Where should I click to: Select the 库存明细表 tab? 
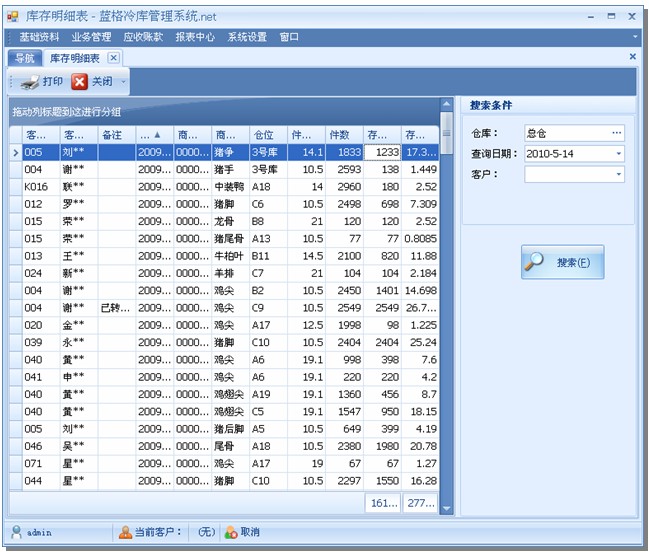(x=75, y=58)
